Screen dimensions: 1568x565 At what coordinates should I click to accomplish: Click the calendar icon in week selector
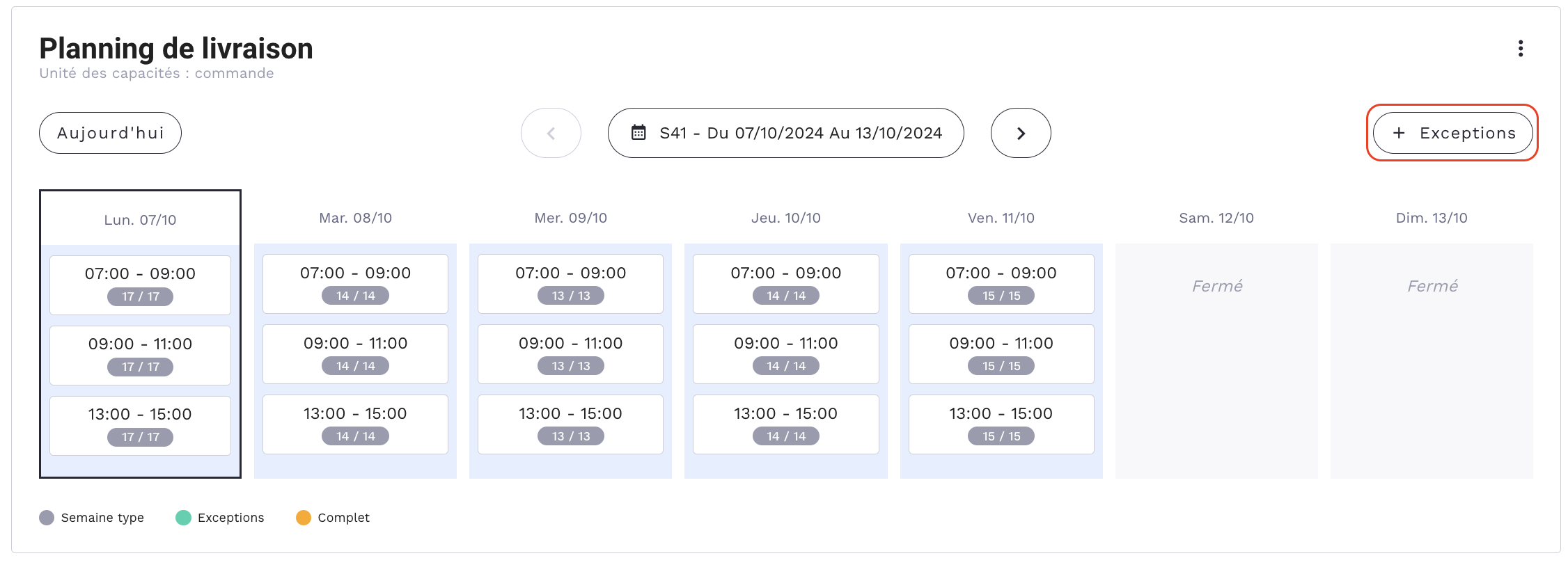point(638,132)
